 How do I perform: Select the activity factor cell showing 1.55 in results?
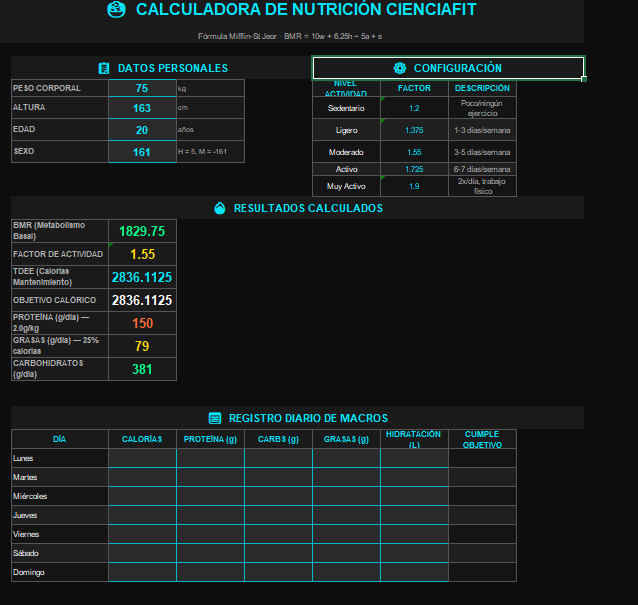click(142, 254)
